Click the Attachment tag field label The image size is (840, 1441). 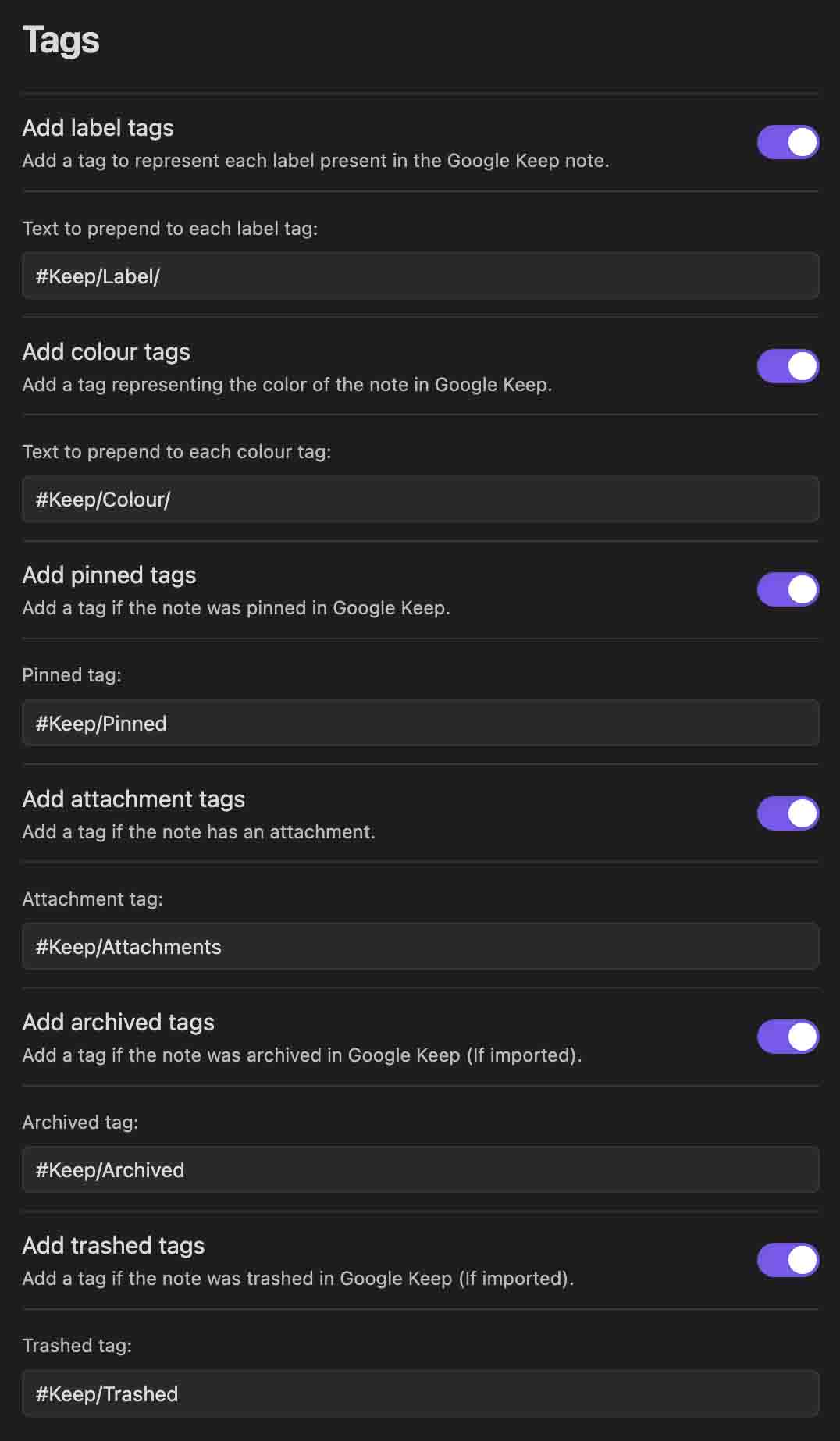point(93,898)
